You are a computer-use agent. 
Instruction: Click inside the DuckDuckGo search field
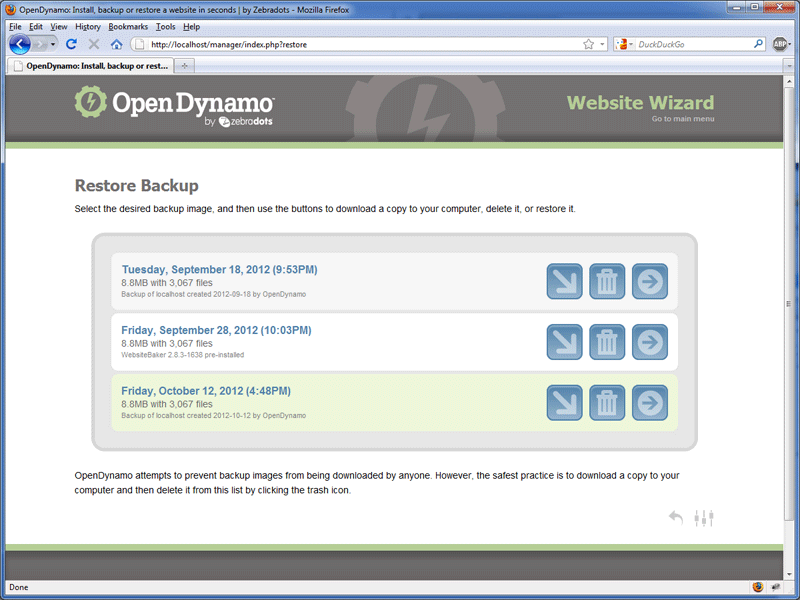pos(690,44)
